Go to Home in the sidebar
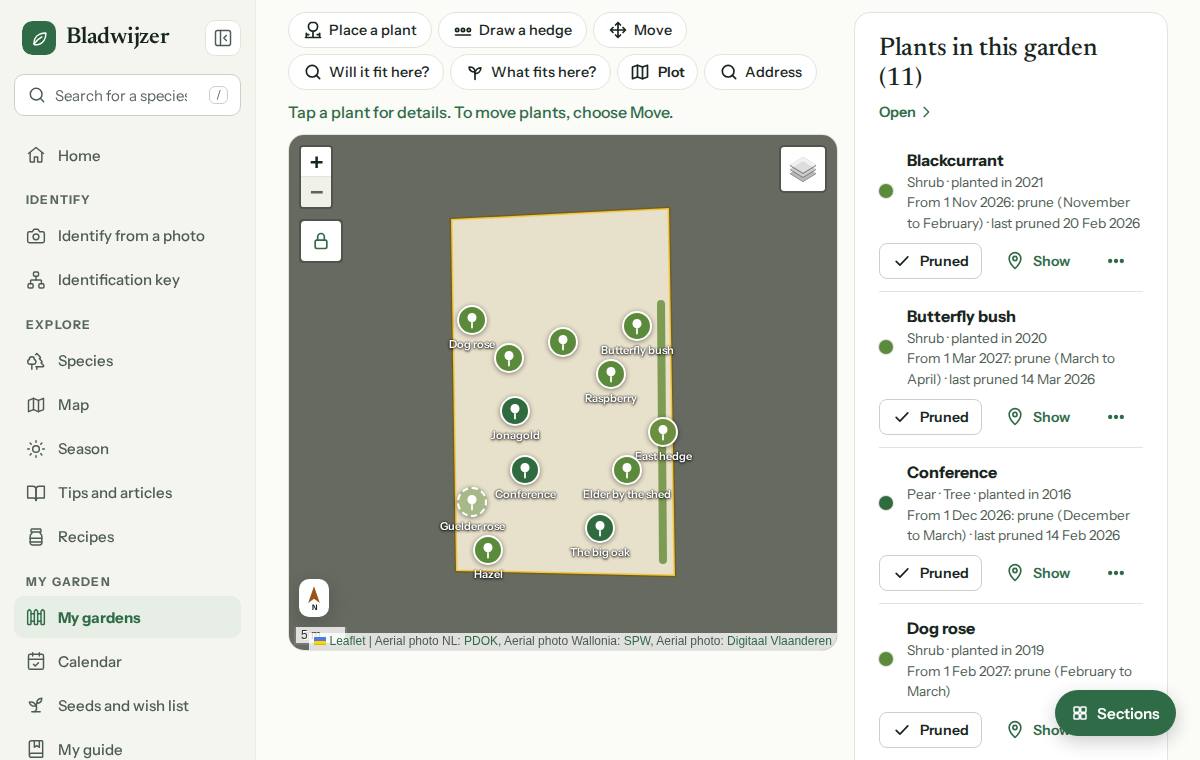This screenshot has width=1200, height=760. (127, 156)
